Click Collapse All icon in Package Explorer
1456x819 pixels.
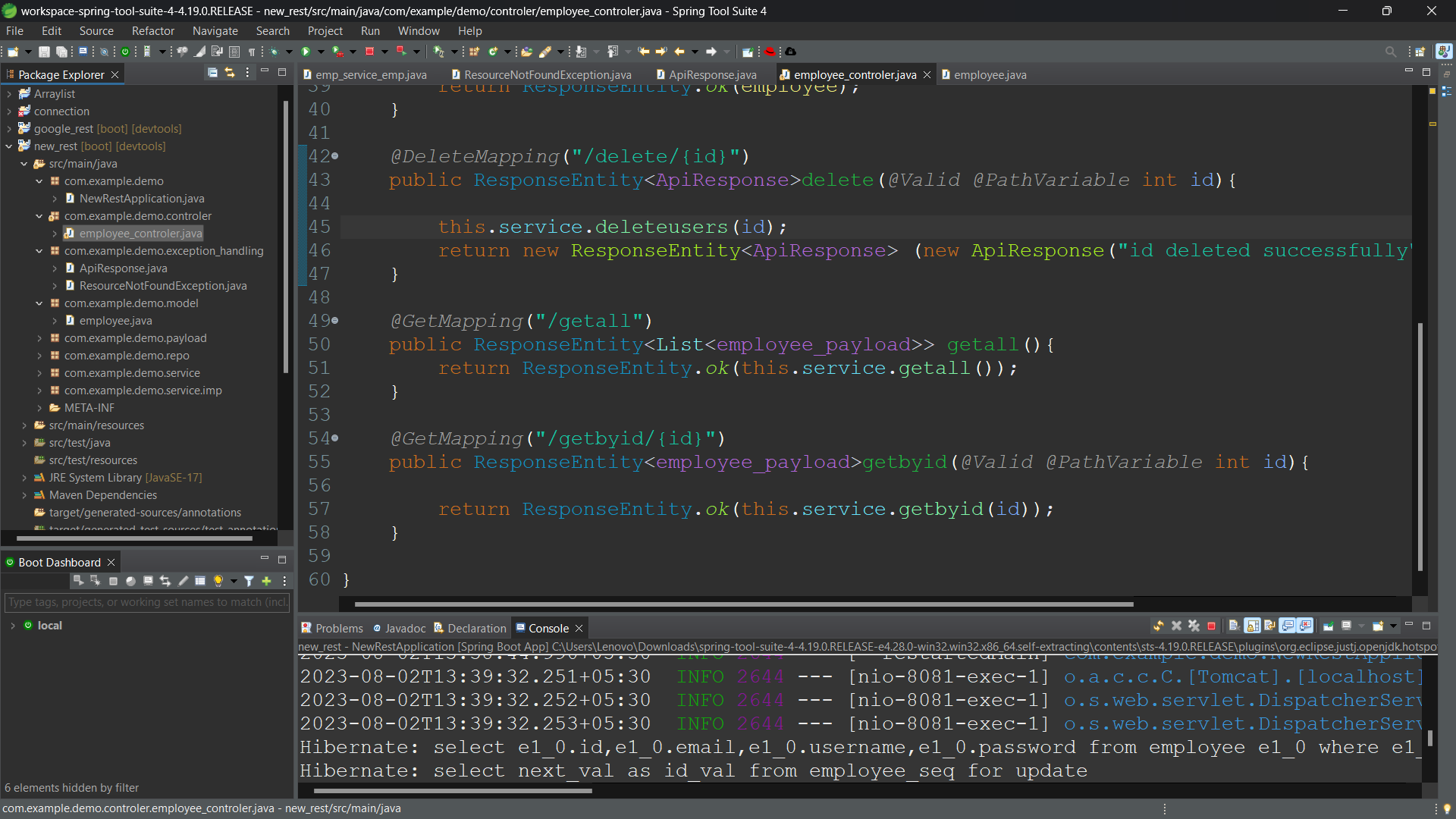click(212, 73)
